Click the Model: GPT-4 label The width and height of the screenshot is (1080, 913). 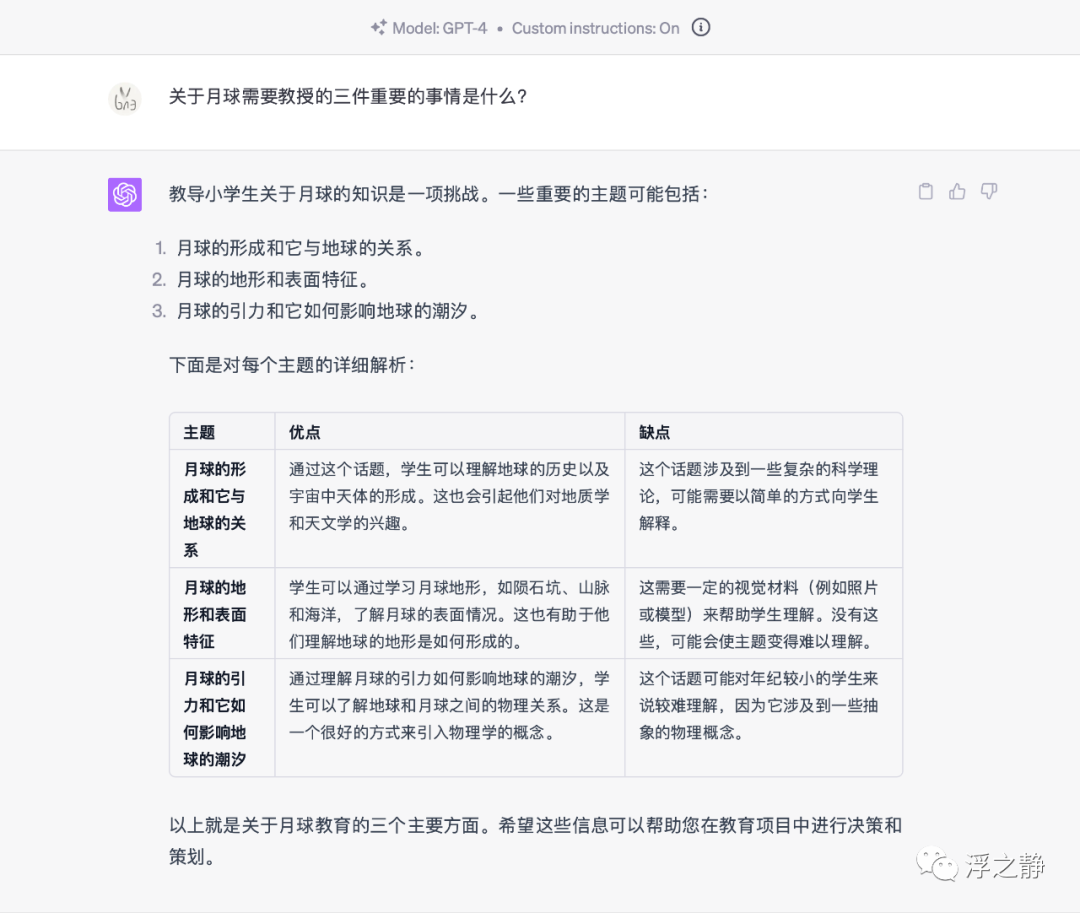click(439, 28)
